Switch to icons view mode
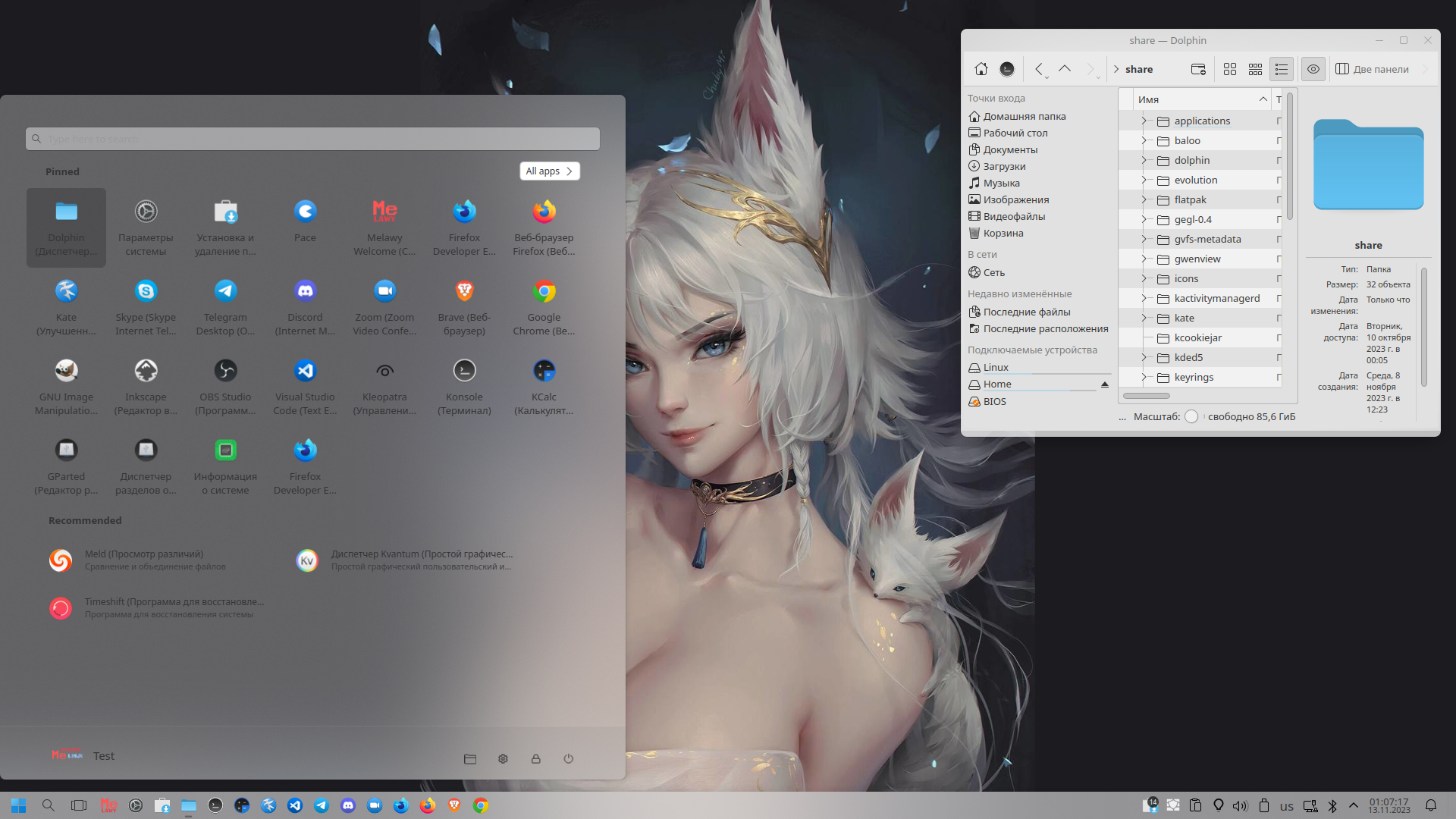 click(x=1230, y=69)
